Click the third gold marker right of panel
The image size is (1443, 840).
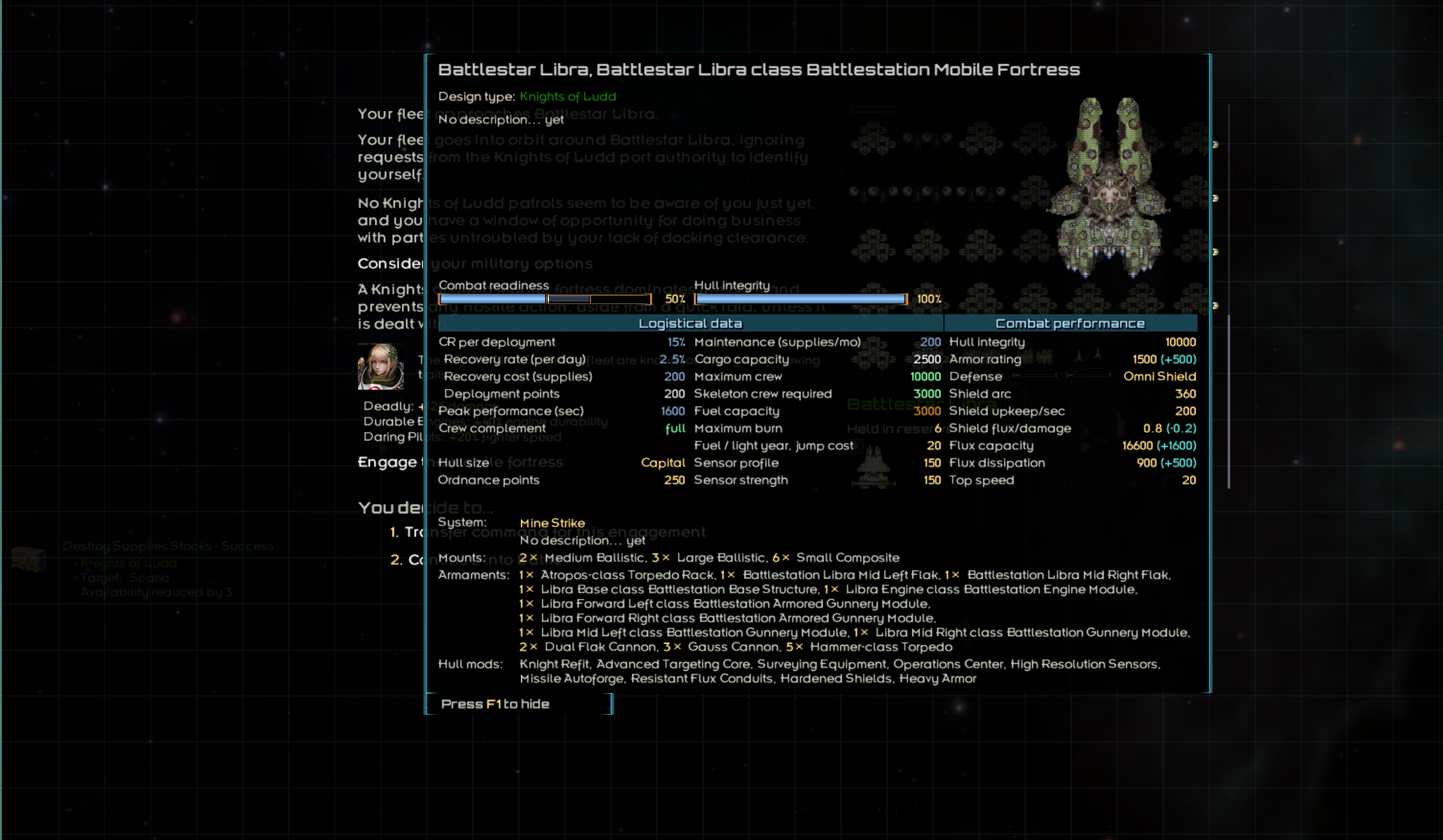(1215, 252)
